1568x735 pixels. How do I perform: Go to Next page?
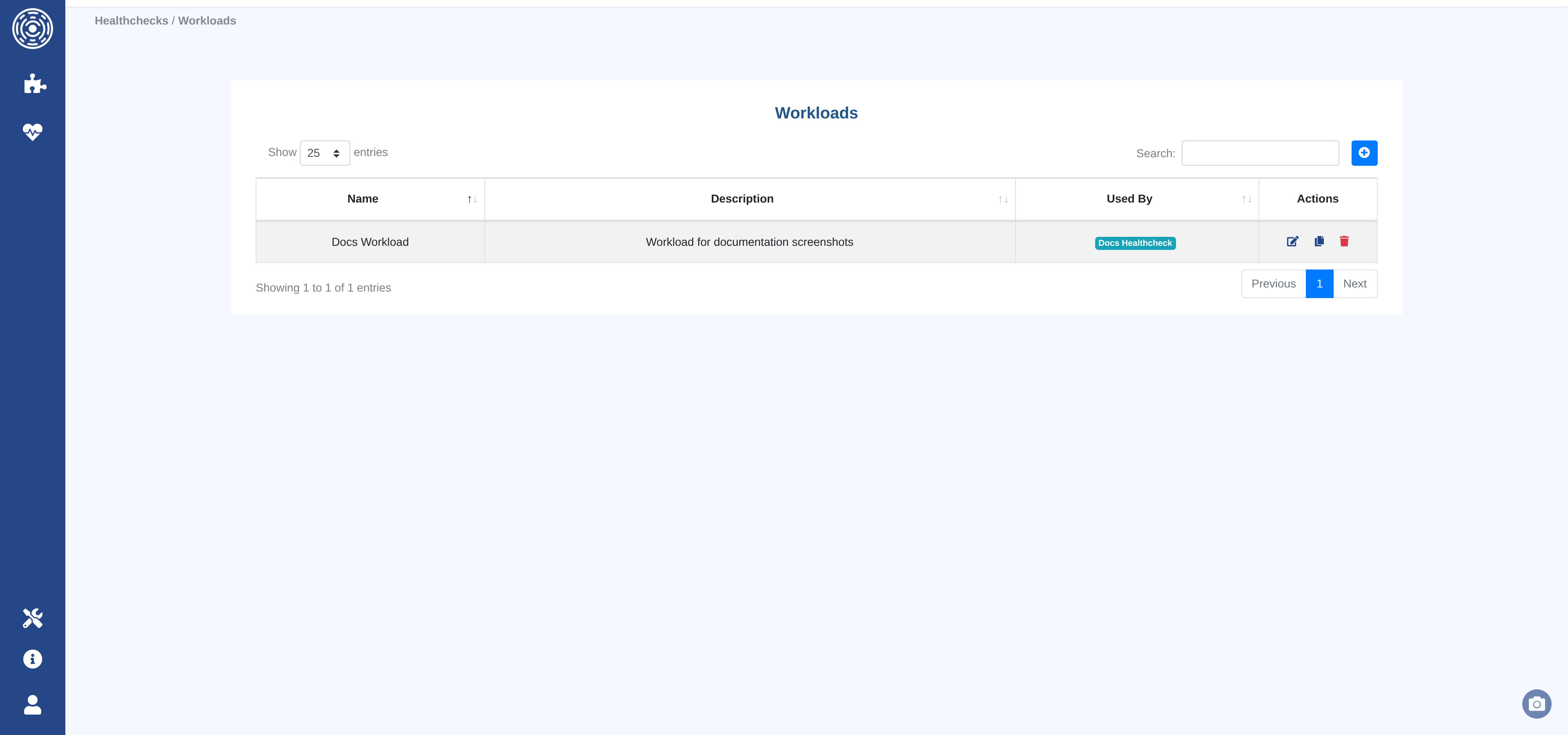(x=1354, y=283)
